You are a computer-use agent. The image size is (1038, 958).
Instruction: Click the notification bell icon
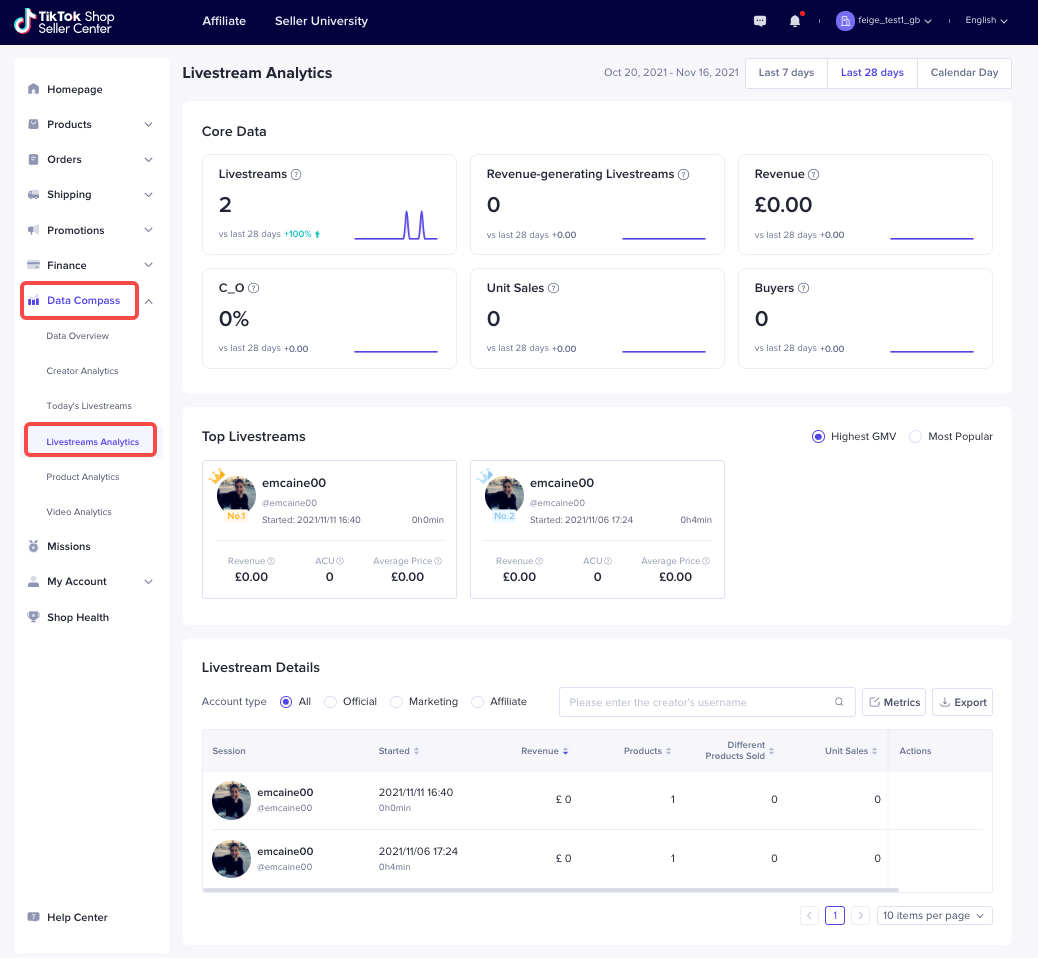pyautogui.click(x=795, y=21)
